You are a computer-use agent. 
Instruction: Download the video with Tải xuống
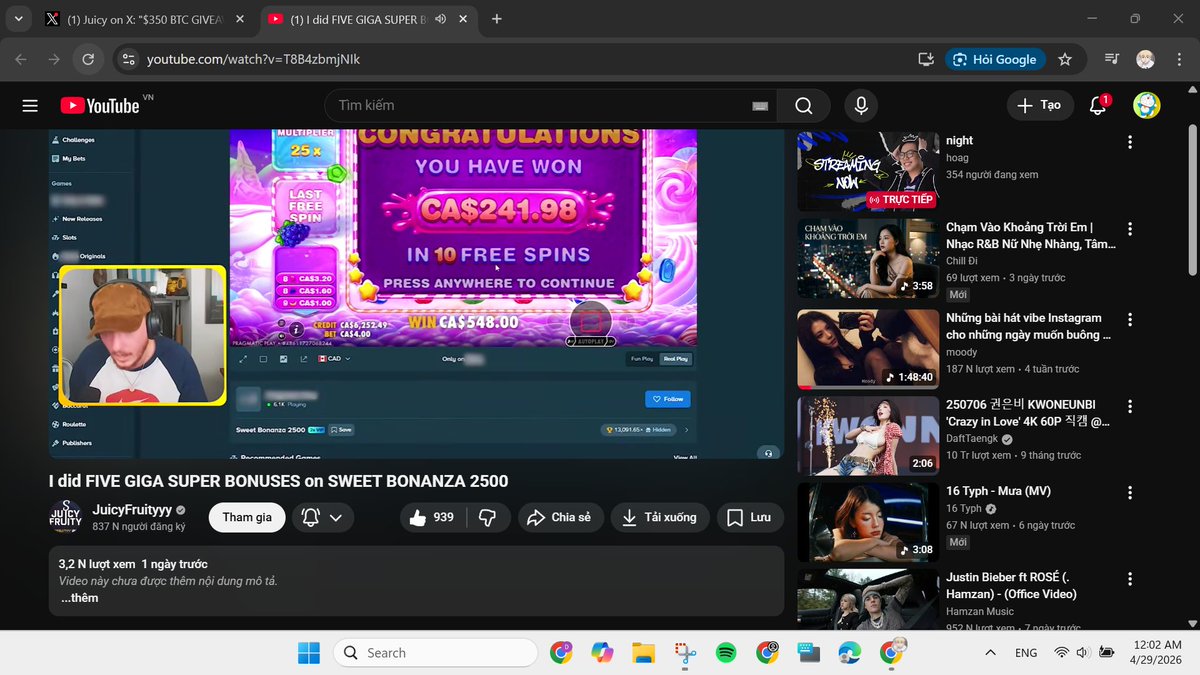tap(660, 517)
